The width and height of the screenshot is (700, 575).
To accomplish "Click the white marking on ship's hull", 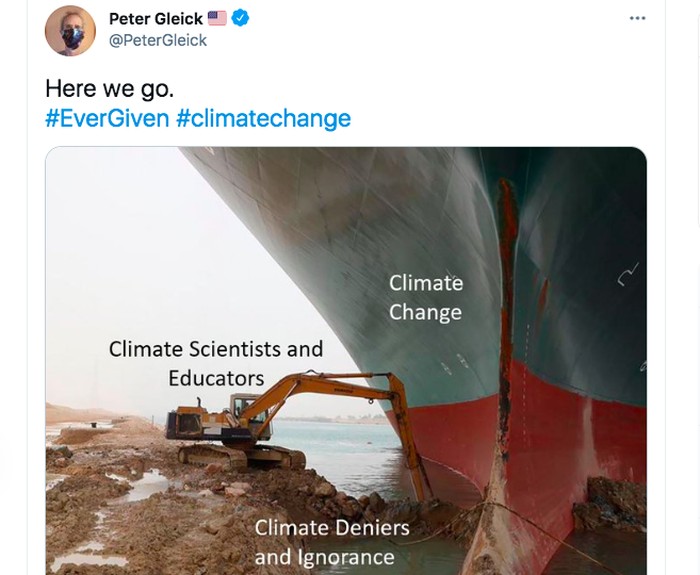I will 628,275.
